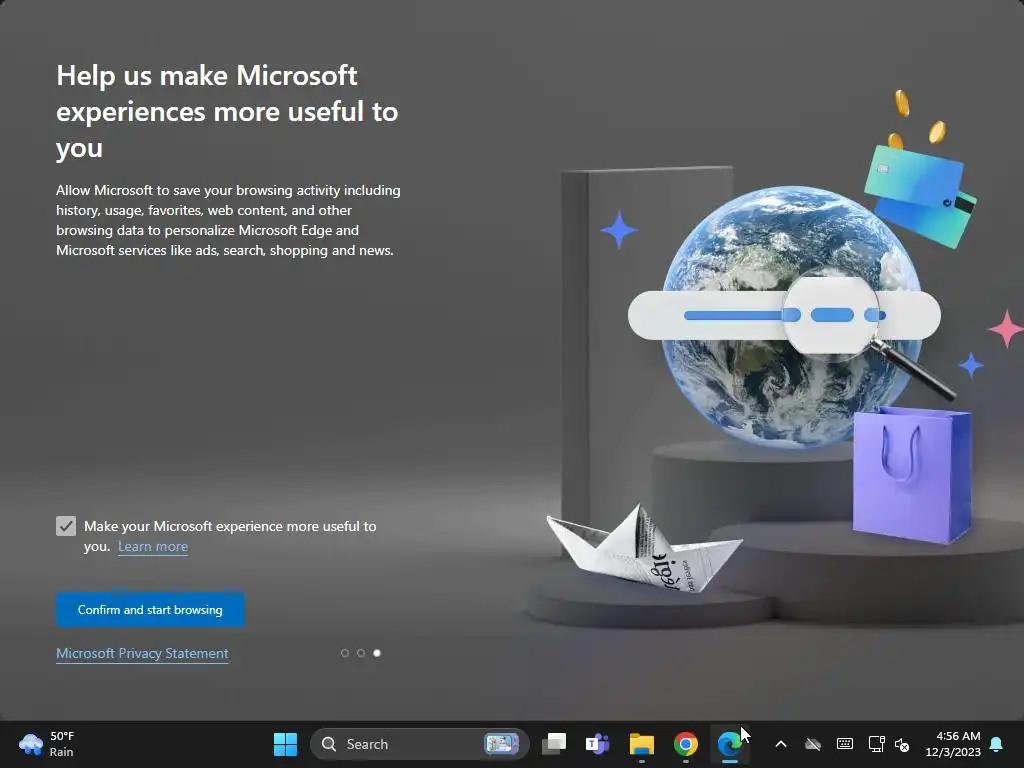Click Confirm and start browsing button
The height and width of the screenshot is (768, 1024).
[150, 610]
